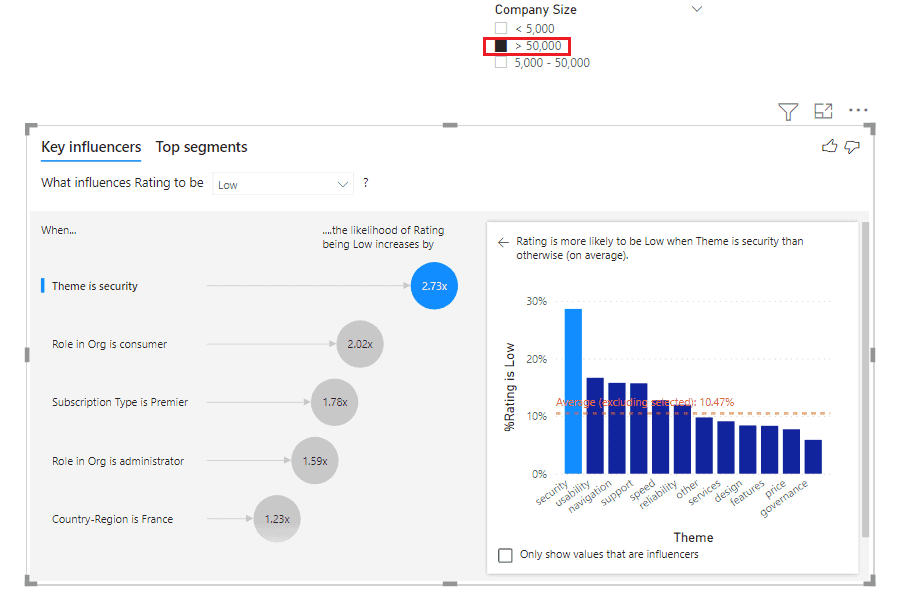Open the visual filter funnel icon

click(x=788, y=111)
